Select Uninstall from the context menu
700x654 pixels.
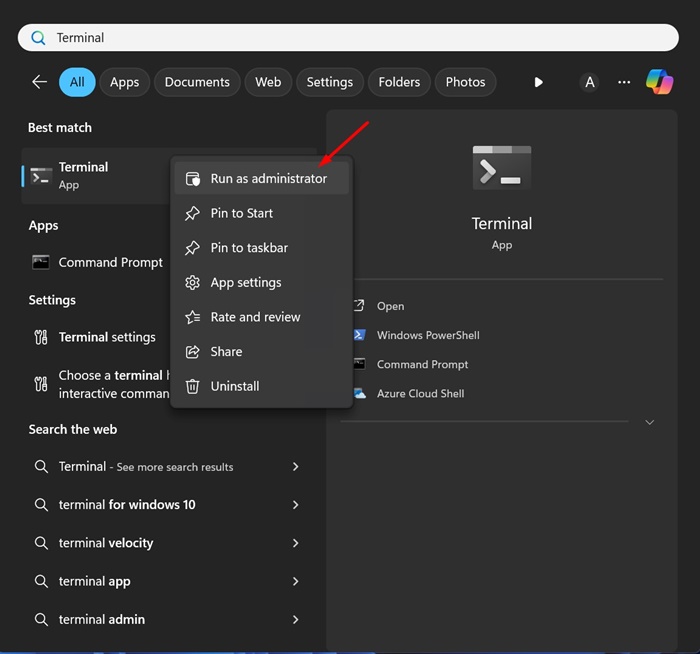coord(234,386)
